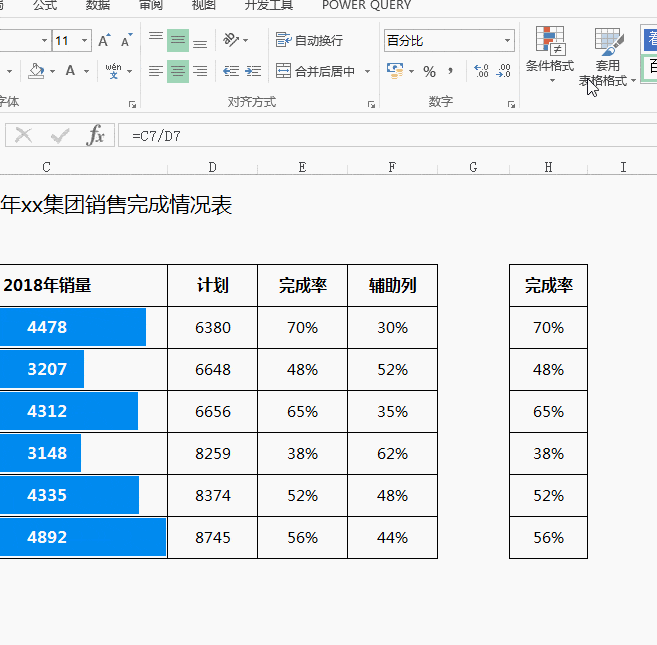Expand the accounting format dropdown arrow

411,71
